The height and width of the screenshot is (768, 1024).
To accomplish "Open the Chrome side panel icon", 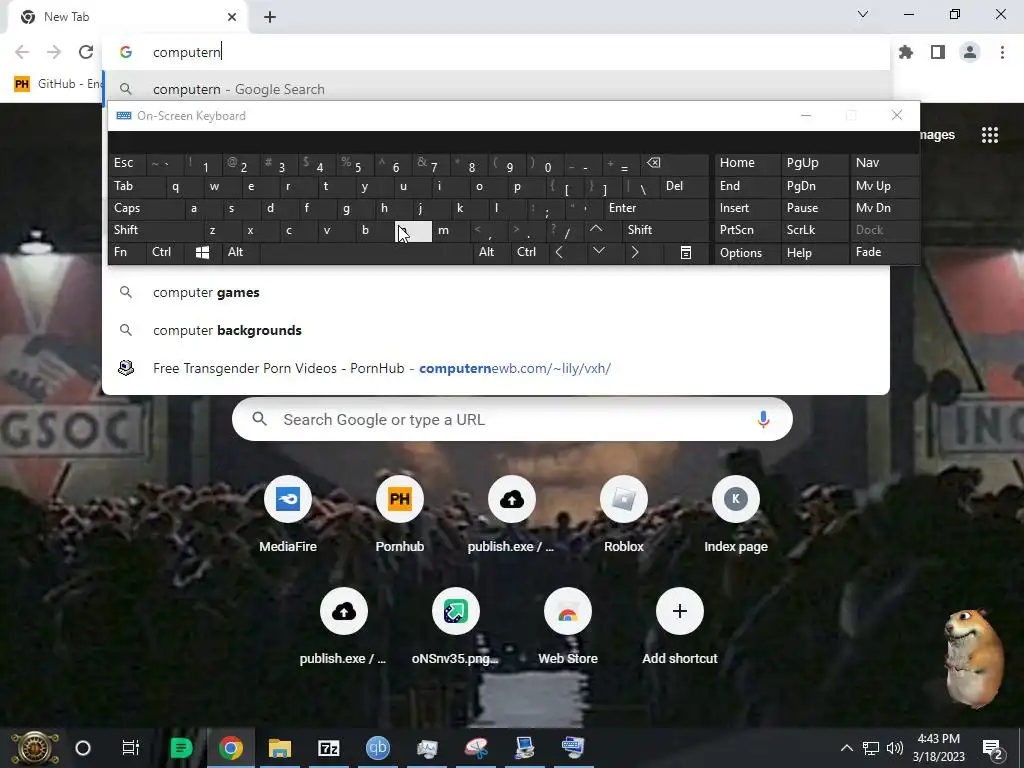I will click(x=938, y=52).
